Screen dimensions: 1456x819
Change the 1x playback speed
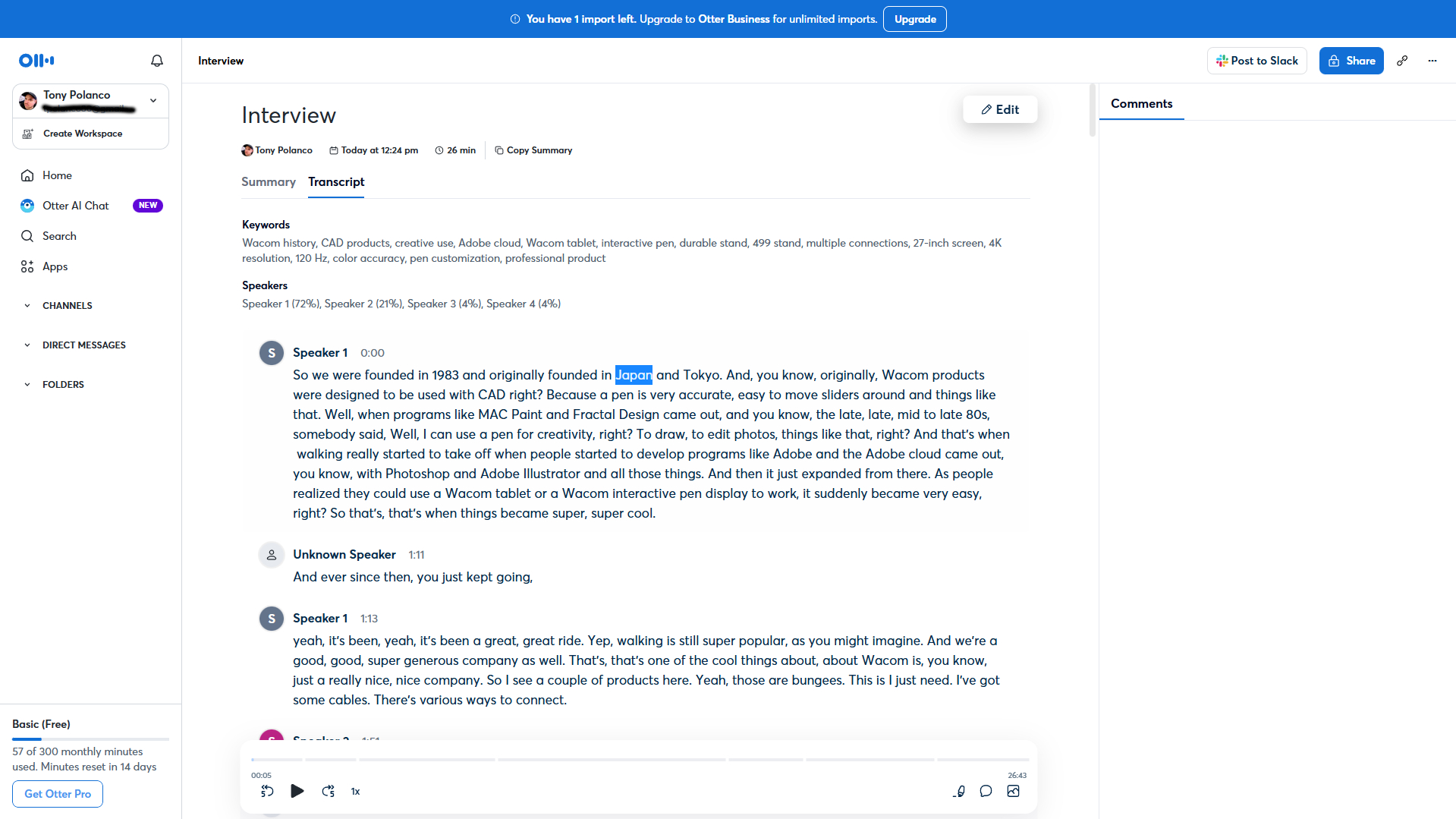click(355, 792)
